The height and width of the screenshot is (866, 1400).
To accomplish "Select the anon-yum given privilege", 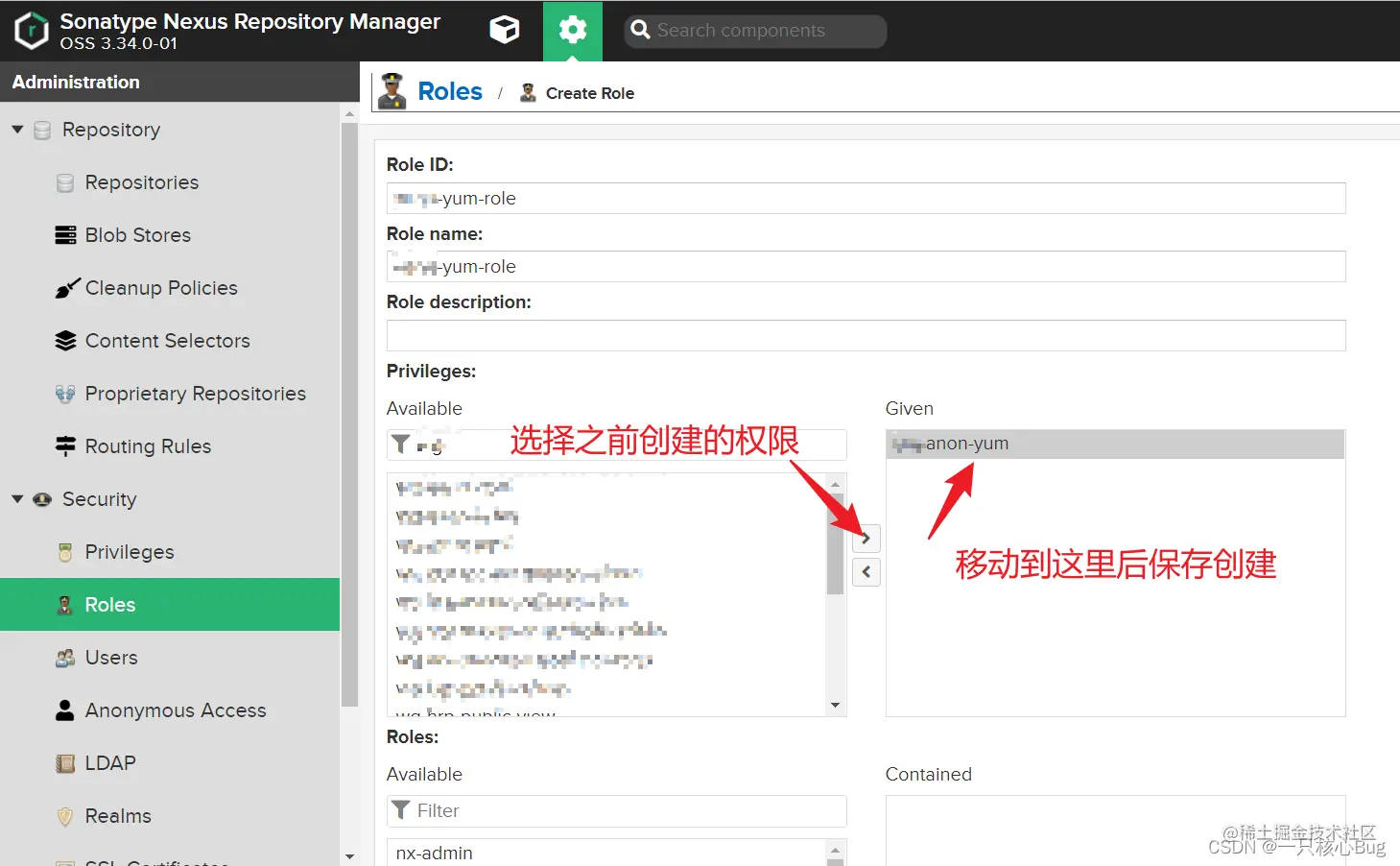I will (x=1115, y=444).
